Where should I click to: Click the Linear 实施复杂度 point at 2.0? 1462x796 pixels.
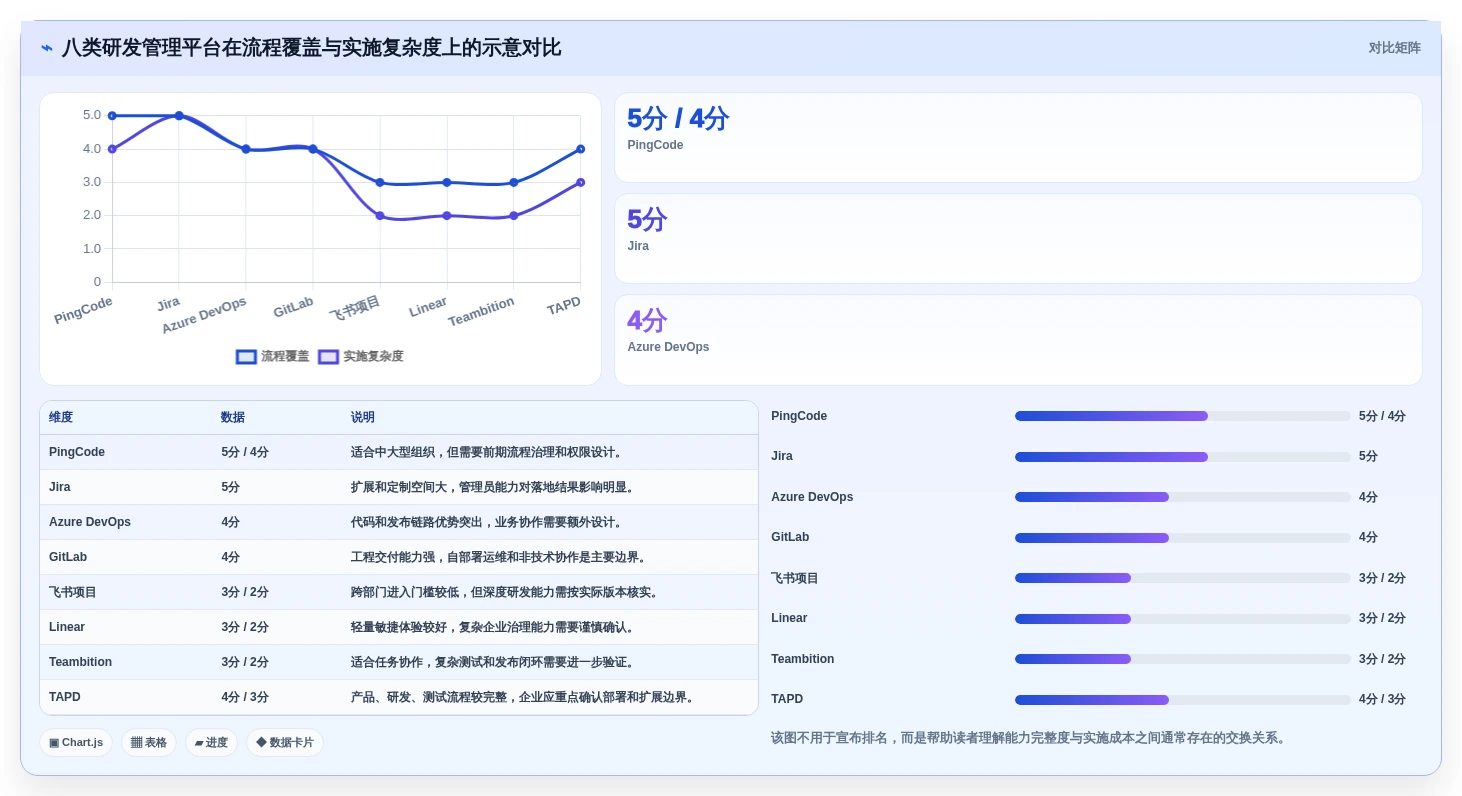447,216
